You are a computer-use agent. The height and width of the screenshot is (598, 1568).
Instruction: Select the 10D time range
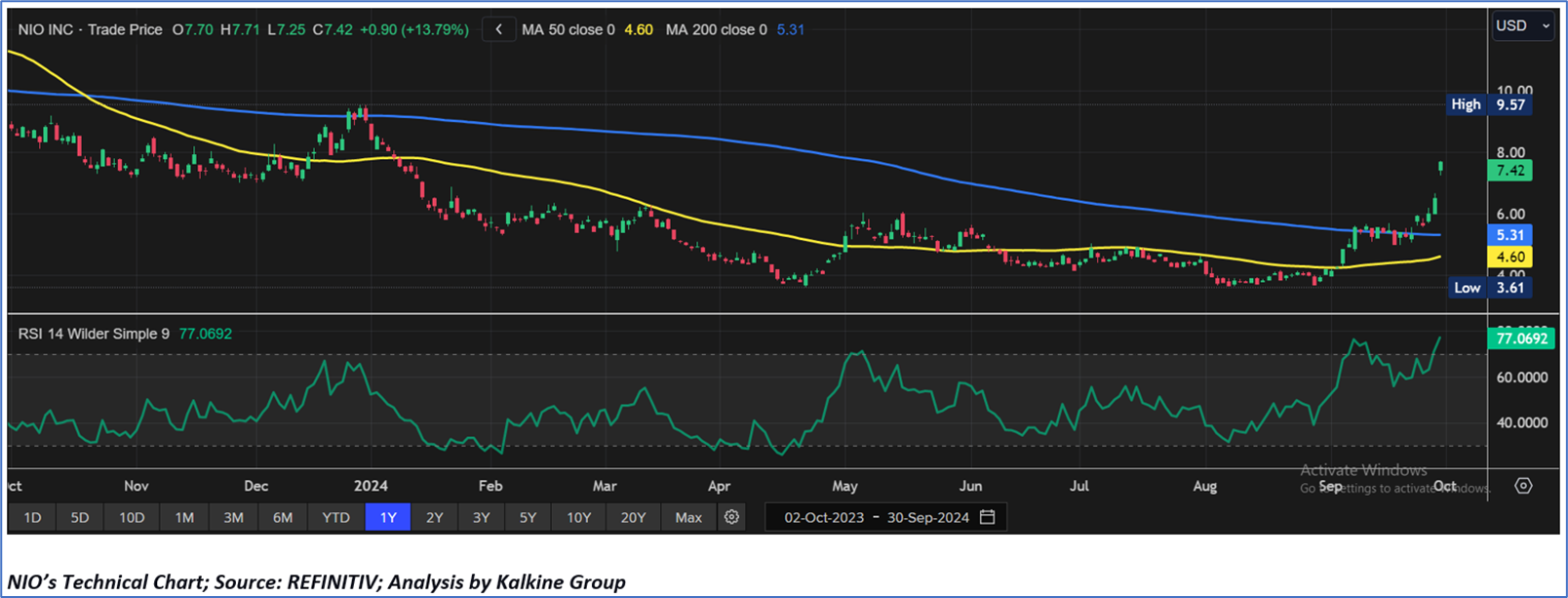coord(132,517)
